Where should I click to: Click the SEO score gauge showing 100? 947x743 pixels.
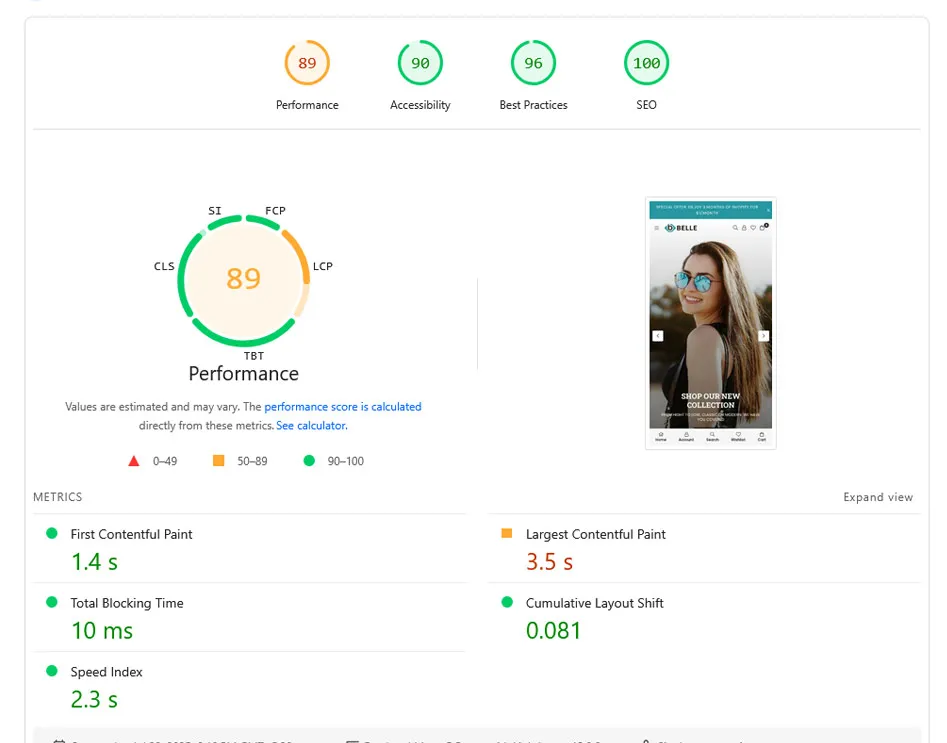(x=646, y=64)
